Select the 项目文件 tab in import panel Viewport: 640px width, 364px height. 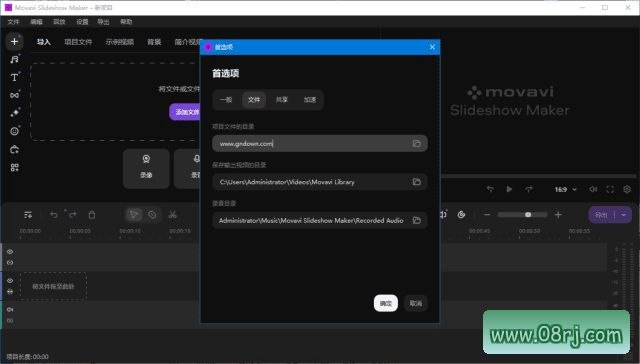78,42
